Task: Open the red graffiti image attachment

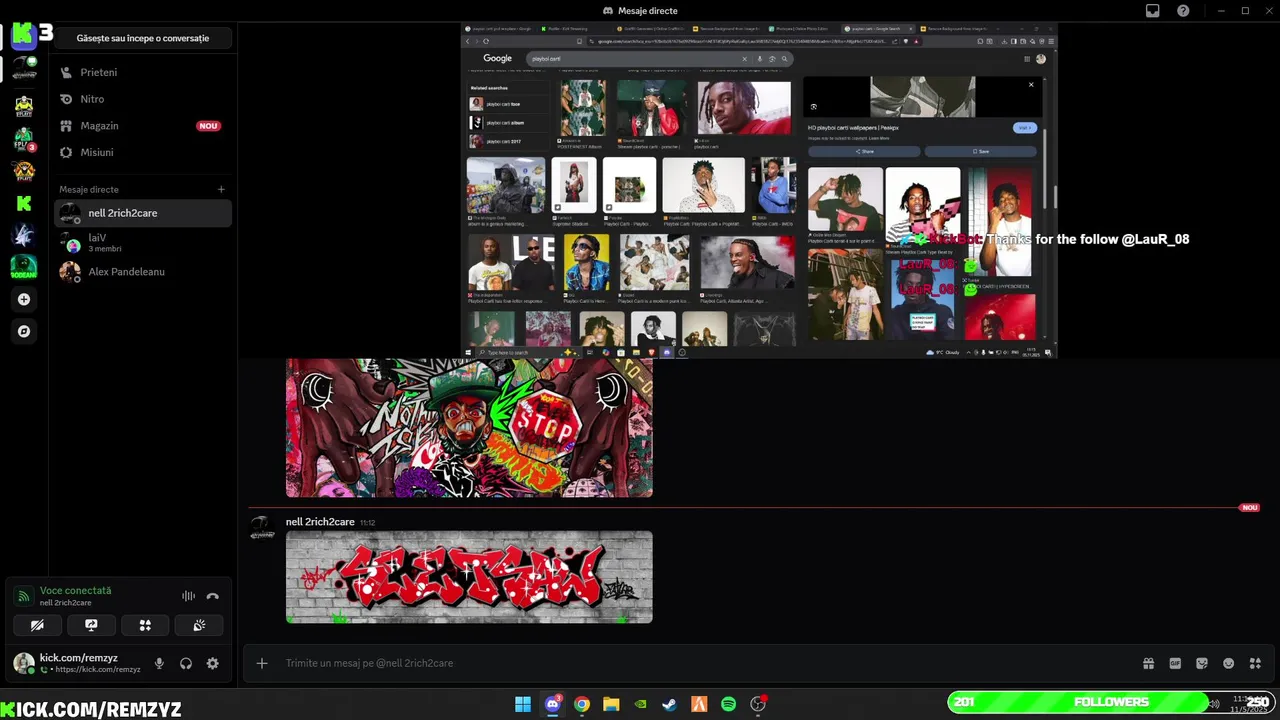Action: point(469,577)
